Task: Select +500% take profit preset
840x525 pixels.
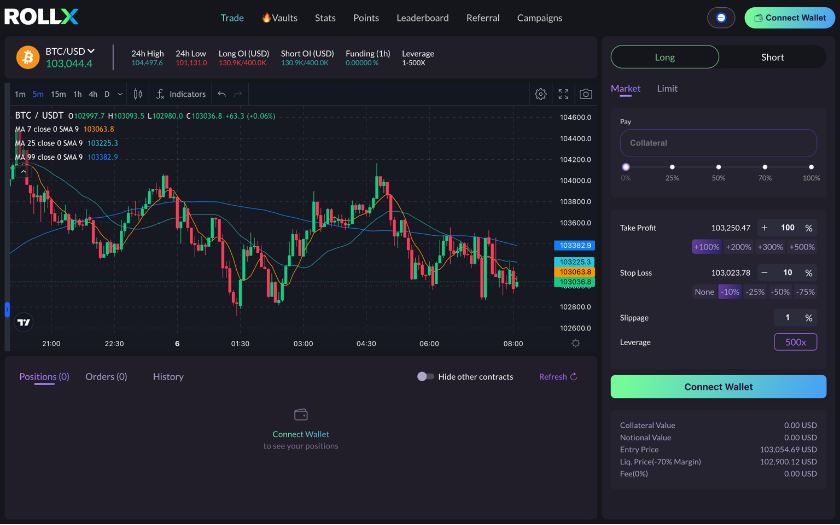Action: 801,247
